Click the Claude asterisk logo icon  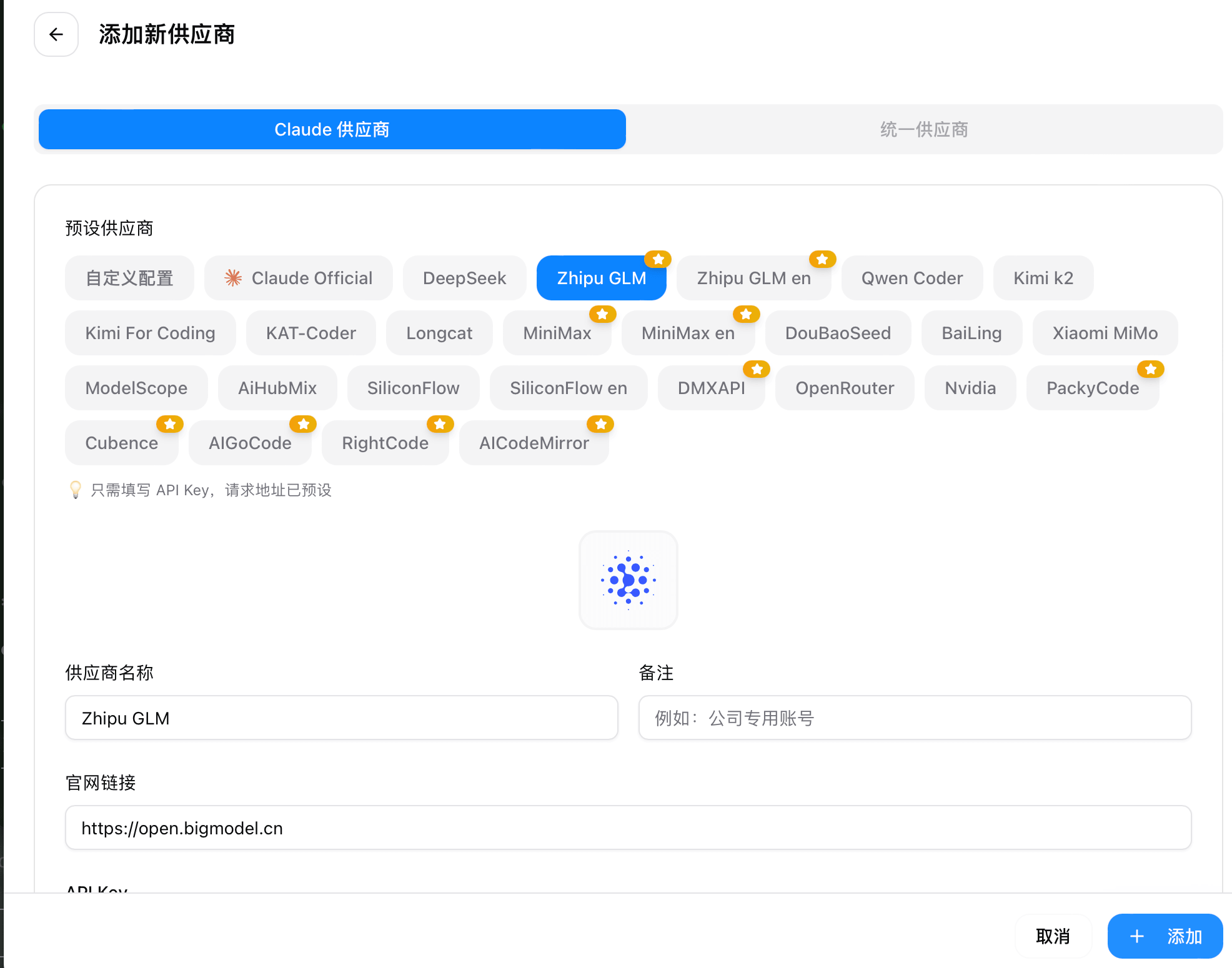coord(233,278)
